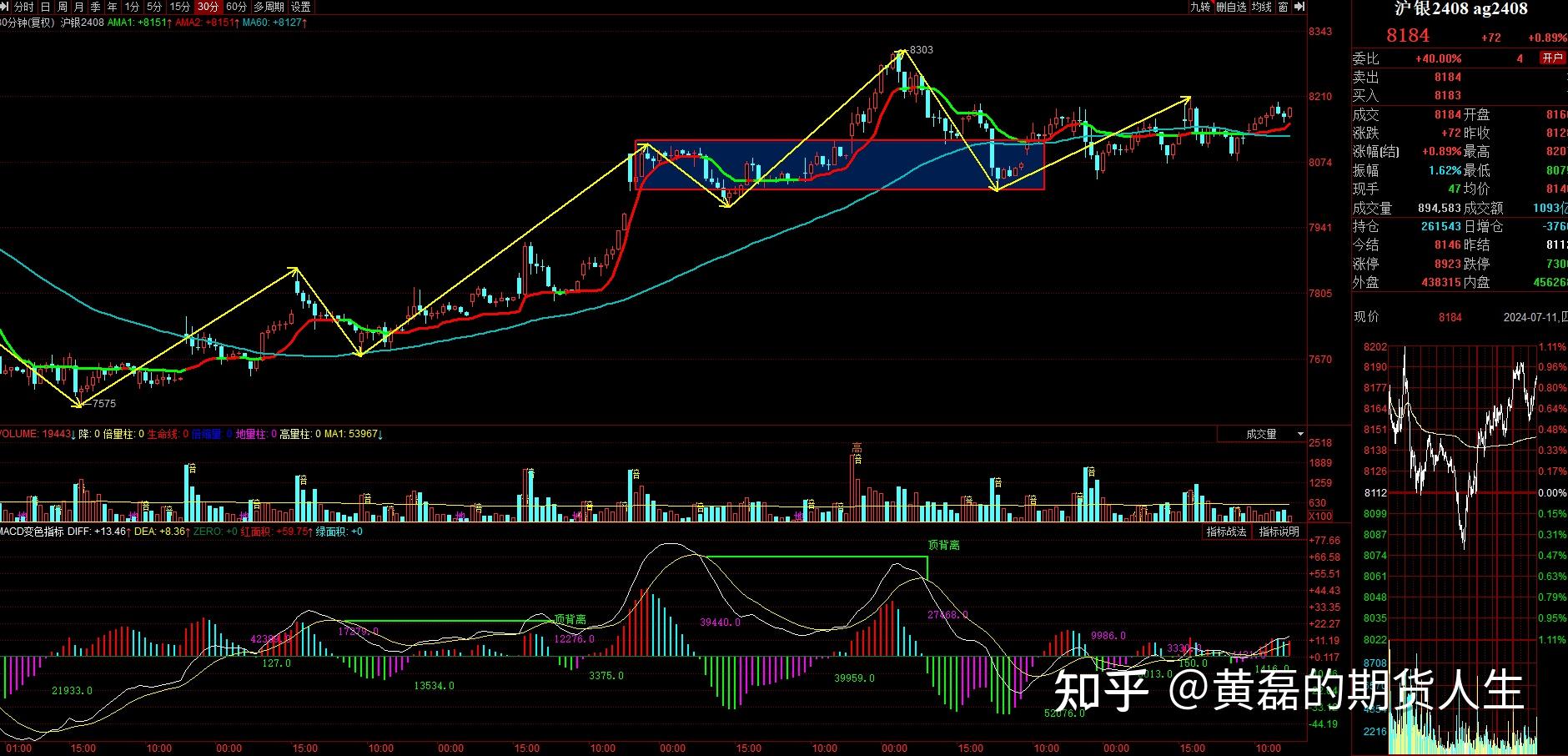Viewport: 1568px width, 756px height.
Task: Open the 窗 window layout button
Action: 1283,7
